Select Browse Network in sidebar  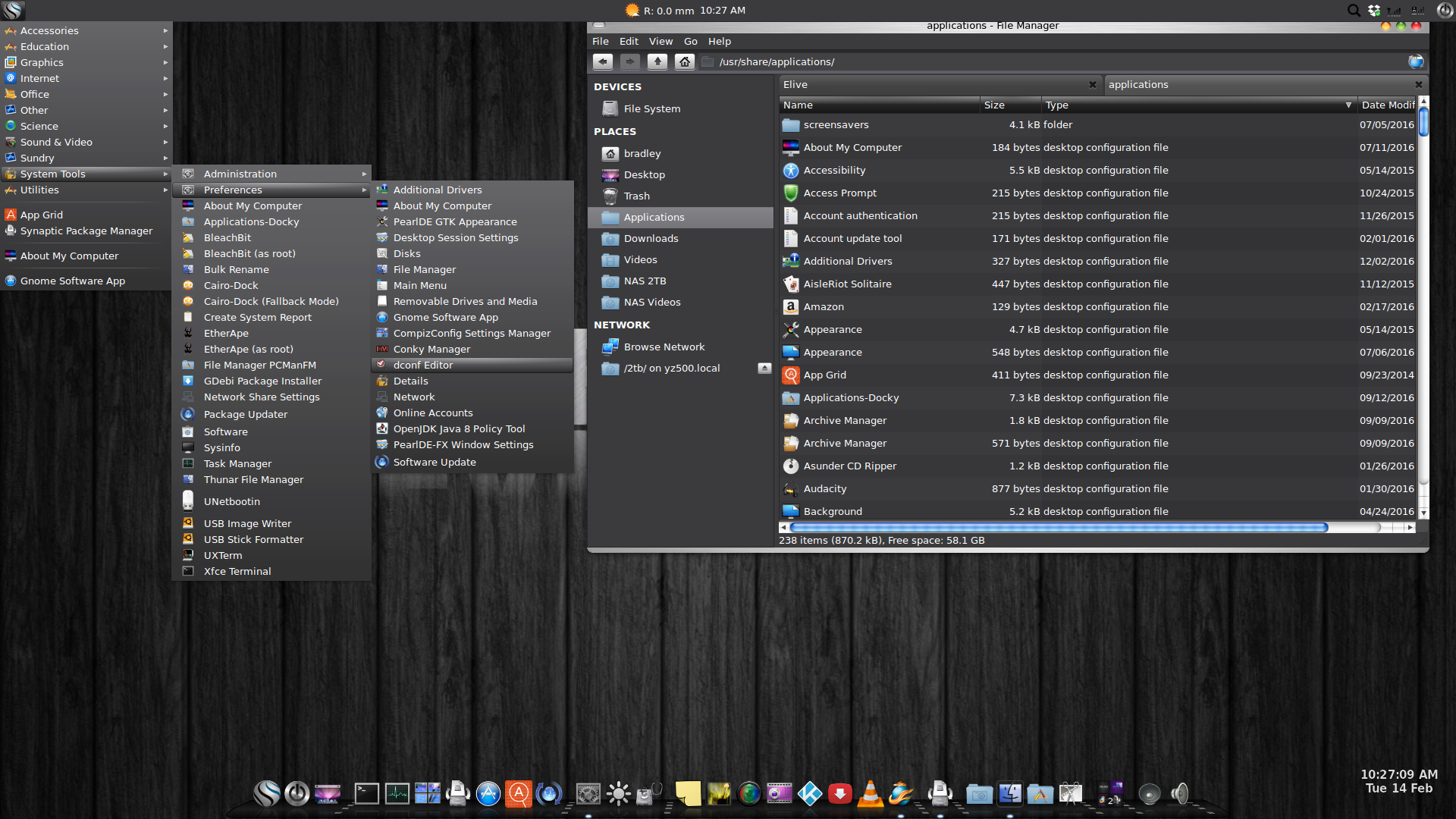[664, 347]
